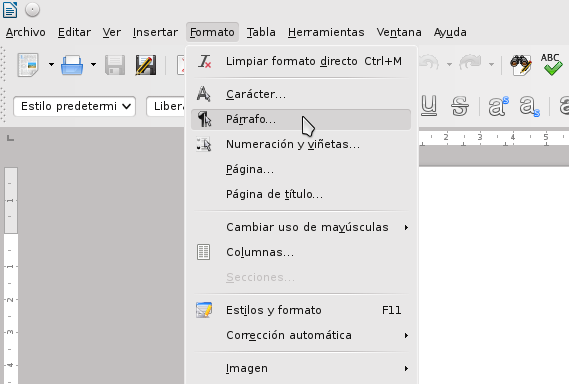The height and width of the screenshot is (384, 569).
Task: Open the paragraph style dropdown 'Estilo predetermi'
Action: pyautogui.click(x=74, y=106)
